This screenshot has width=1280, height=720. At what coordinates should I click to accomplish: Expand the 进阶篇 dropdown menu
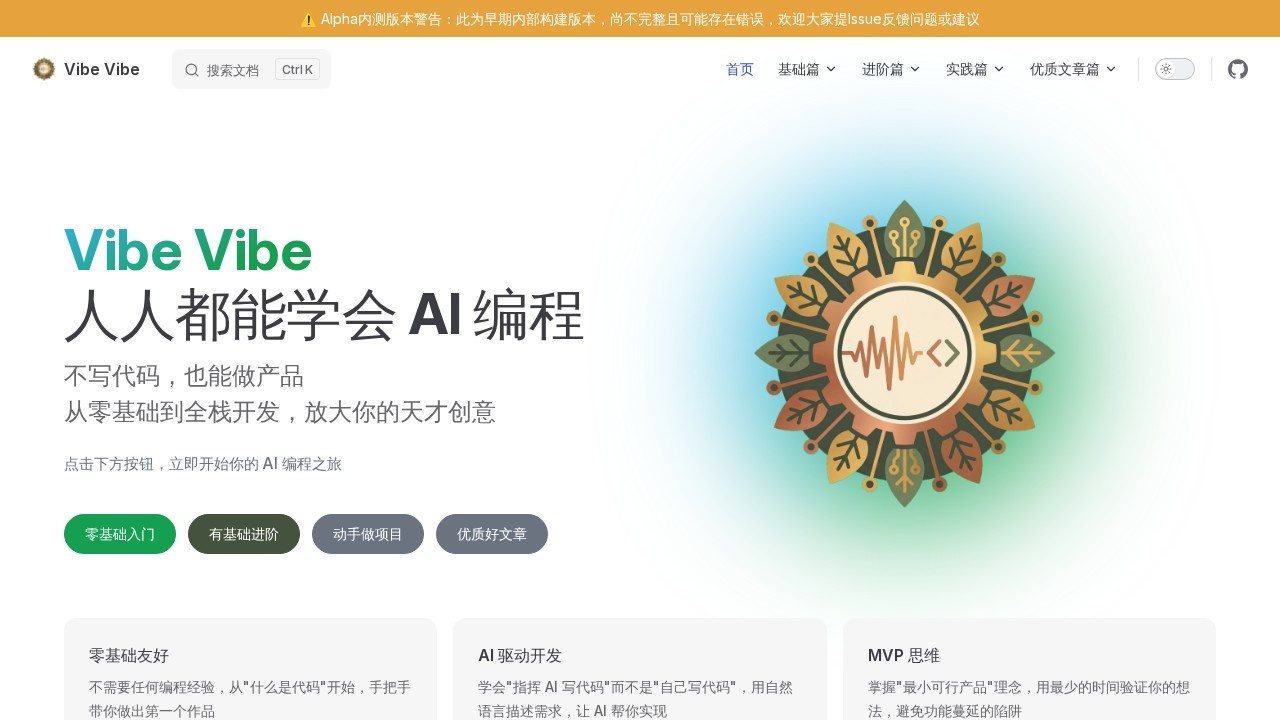click(x=891, y=69)
